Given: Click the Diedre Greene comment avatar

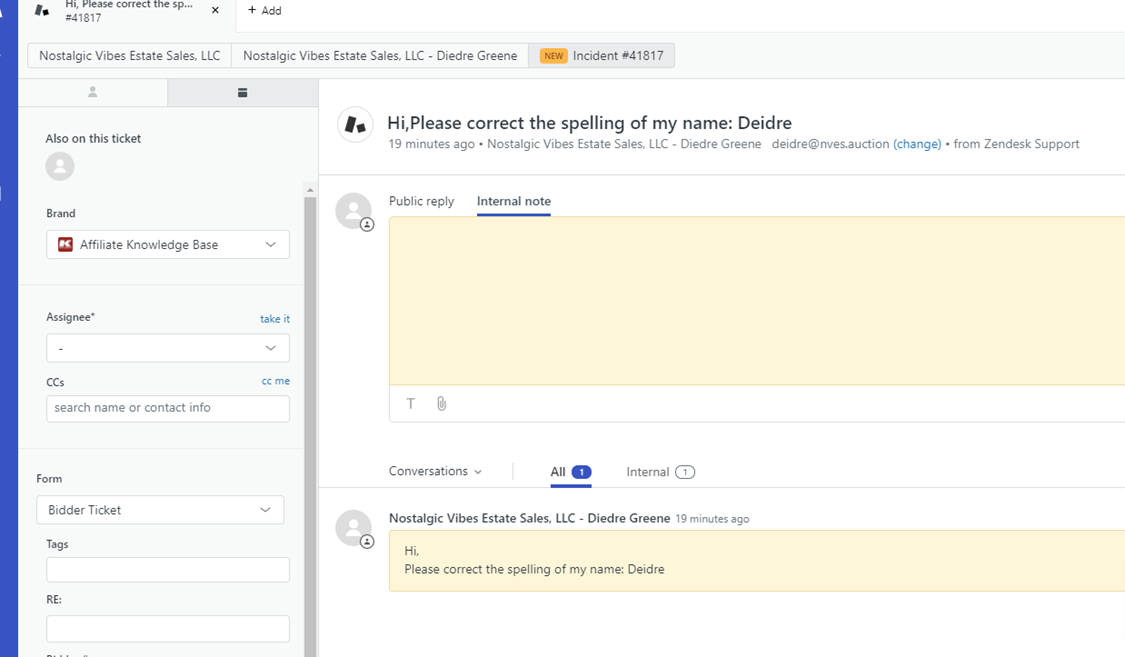Looking at the screenshot, I should pos(354,528).
